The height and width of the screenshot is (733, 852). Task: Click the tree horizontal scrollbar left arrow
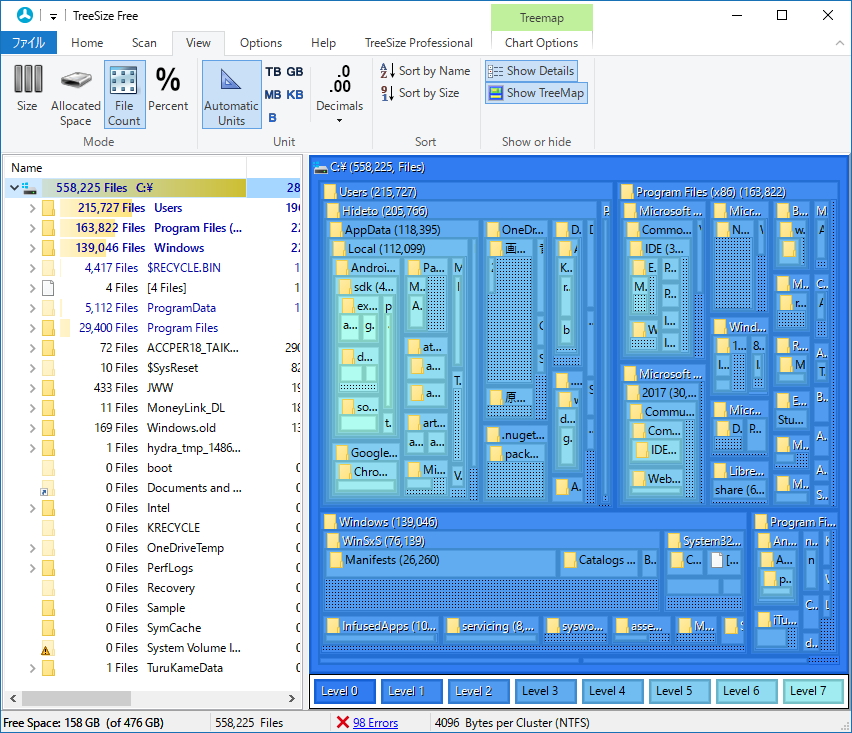(13, 698)
